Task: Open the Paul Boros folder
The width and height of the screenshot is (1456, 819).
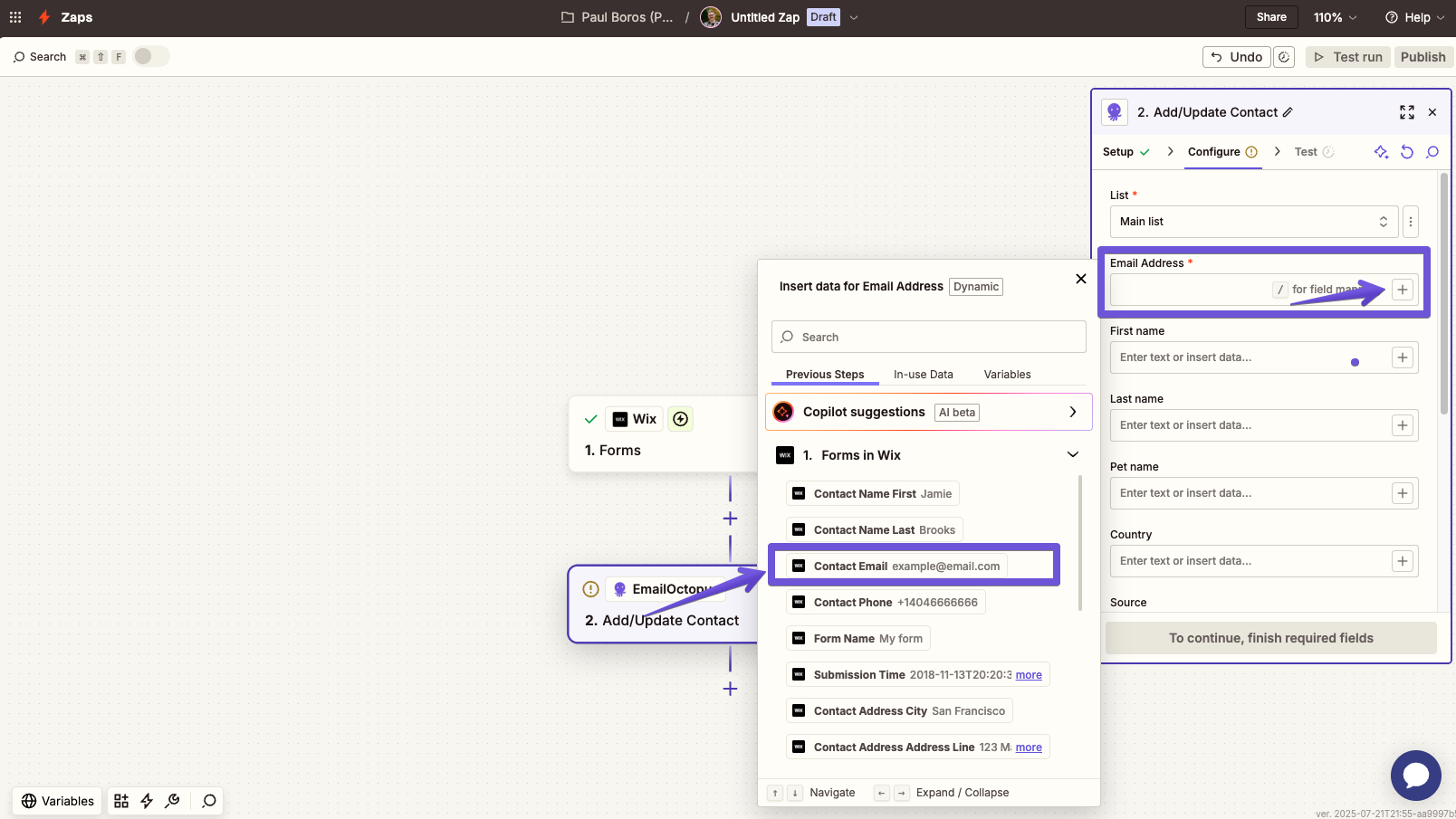Action: pyautogui.click(x=617, y=17)
